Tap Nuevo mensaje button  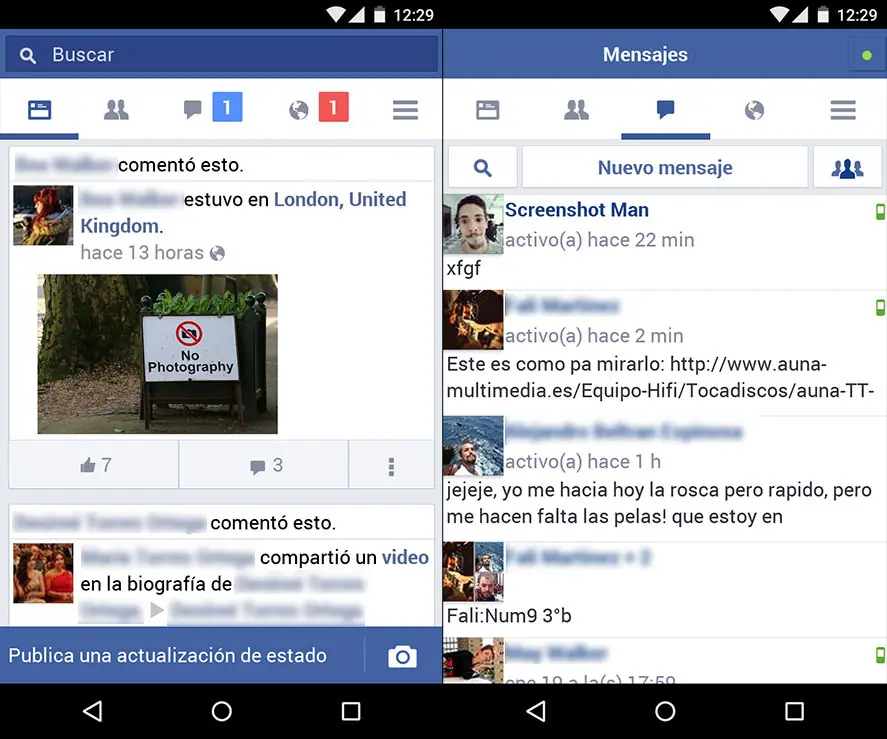665,167
